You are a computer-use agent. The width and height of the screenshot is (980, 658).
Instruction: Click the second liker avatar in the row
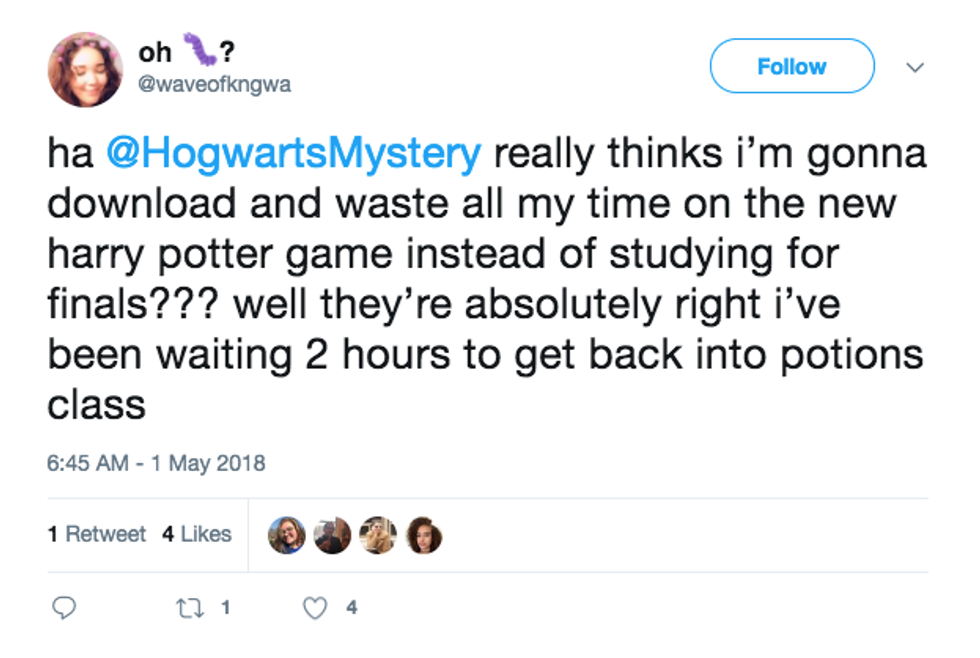coord(332,535)
